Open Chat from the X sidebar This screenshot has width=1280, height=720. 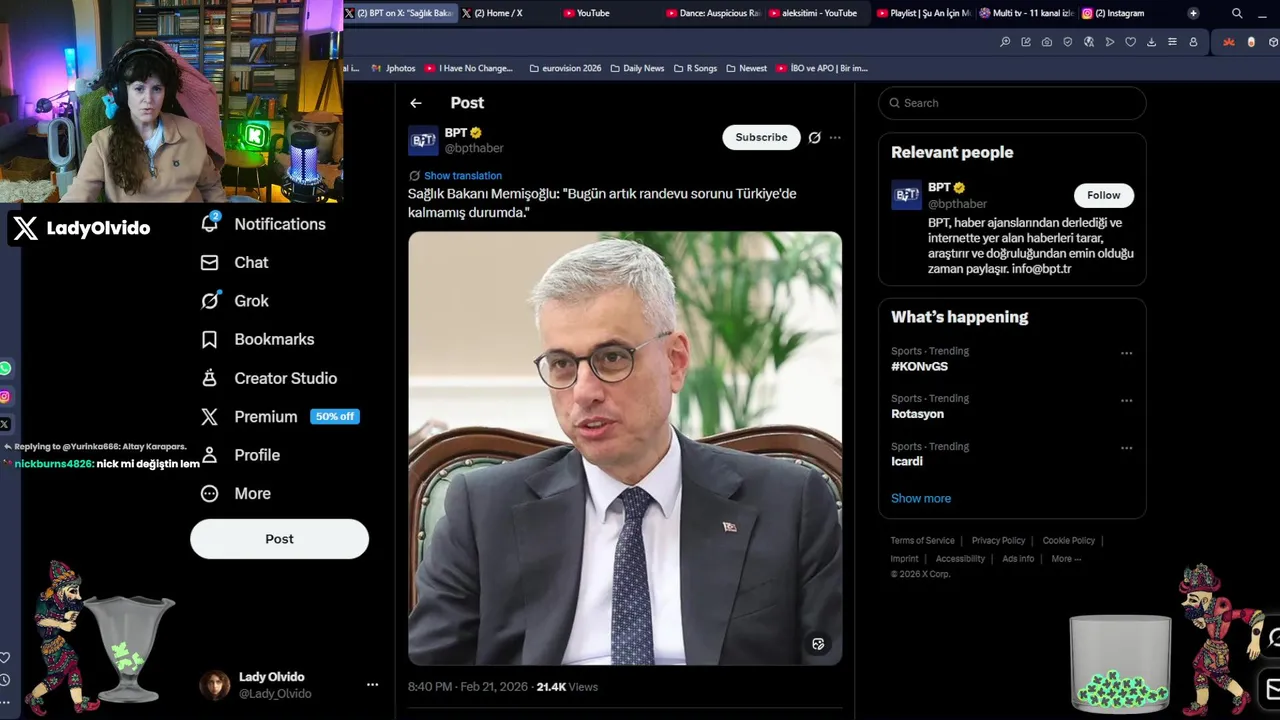235,262
